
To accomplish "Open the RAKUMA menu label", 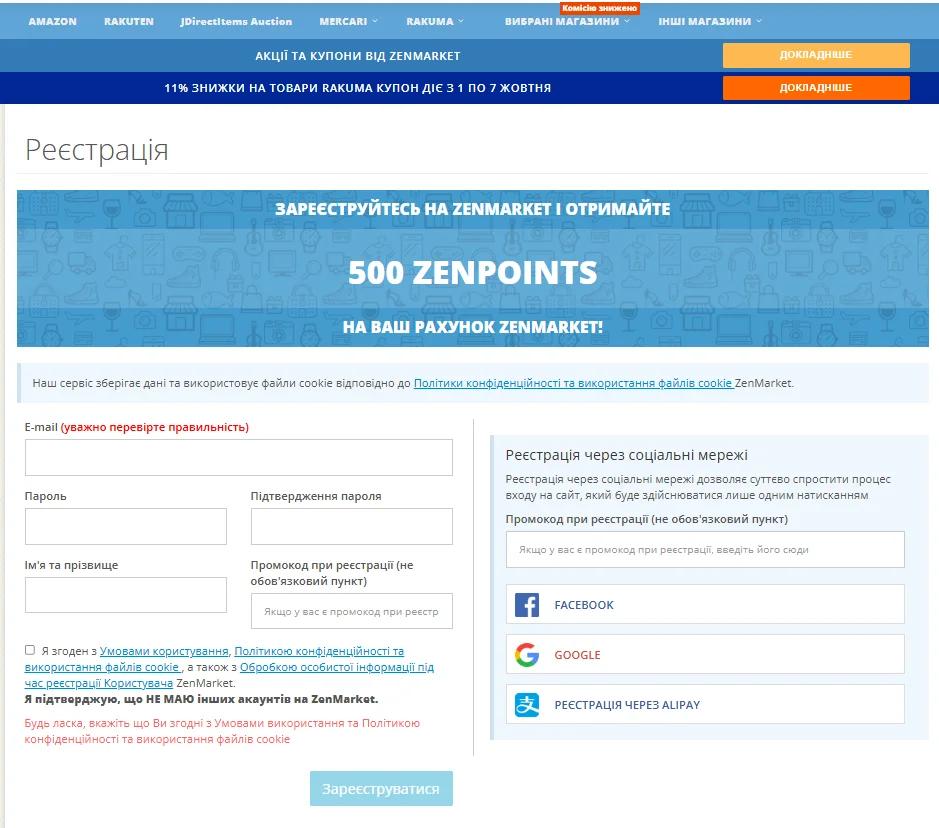I will point(429,21).
